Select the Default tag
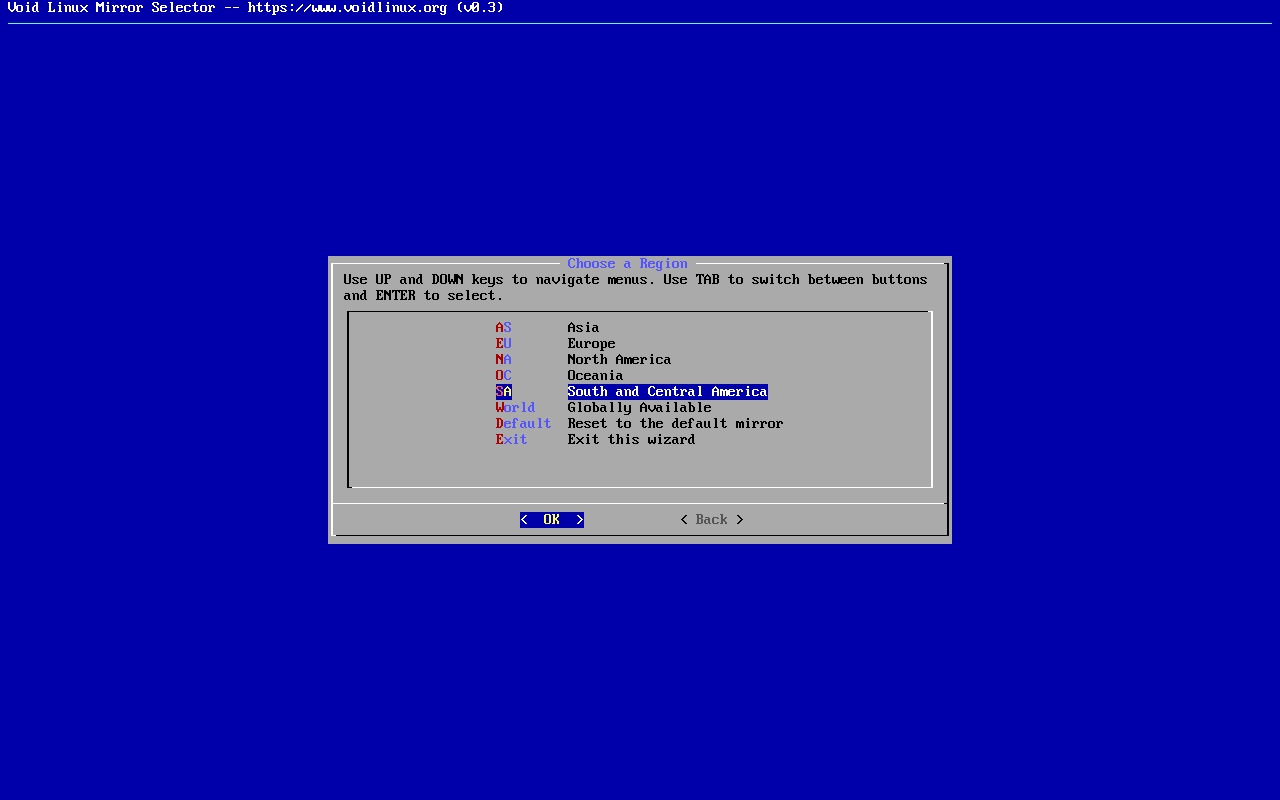This screenshot has width=1280, height=800. point(523,423)
